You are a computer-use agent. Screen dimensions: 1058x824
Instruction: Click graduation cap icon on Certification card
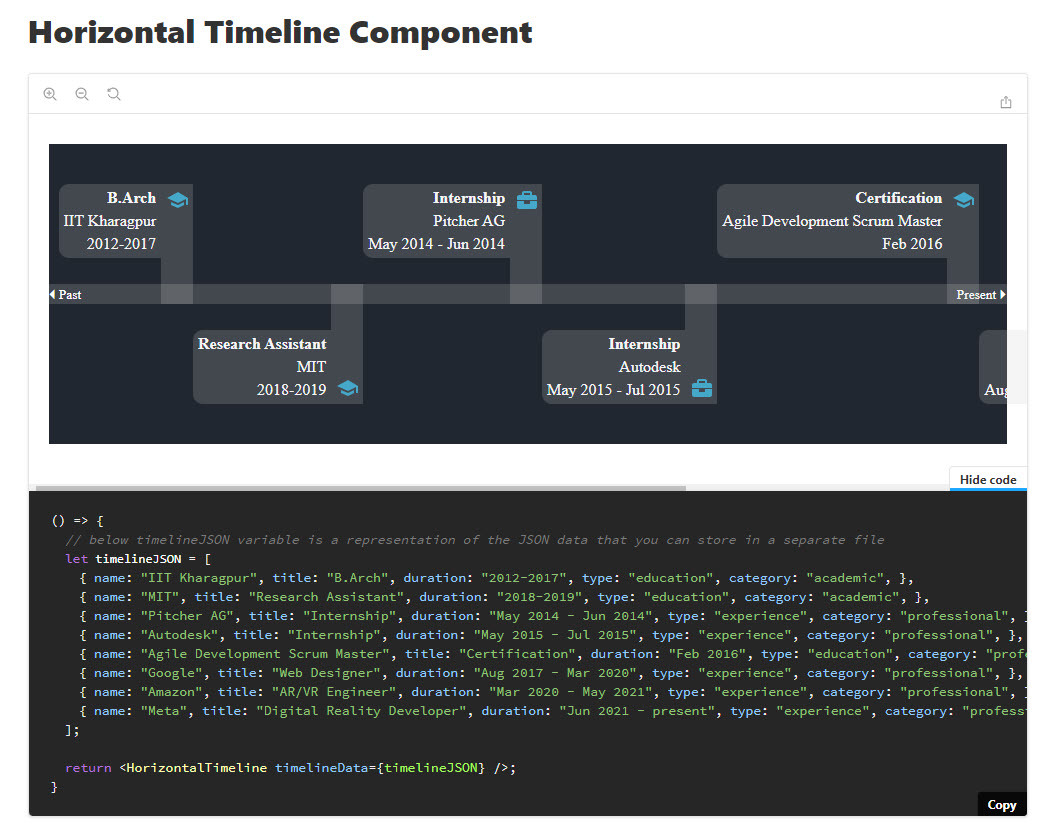[x=964, y=200]
